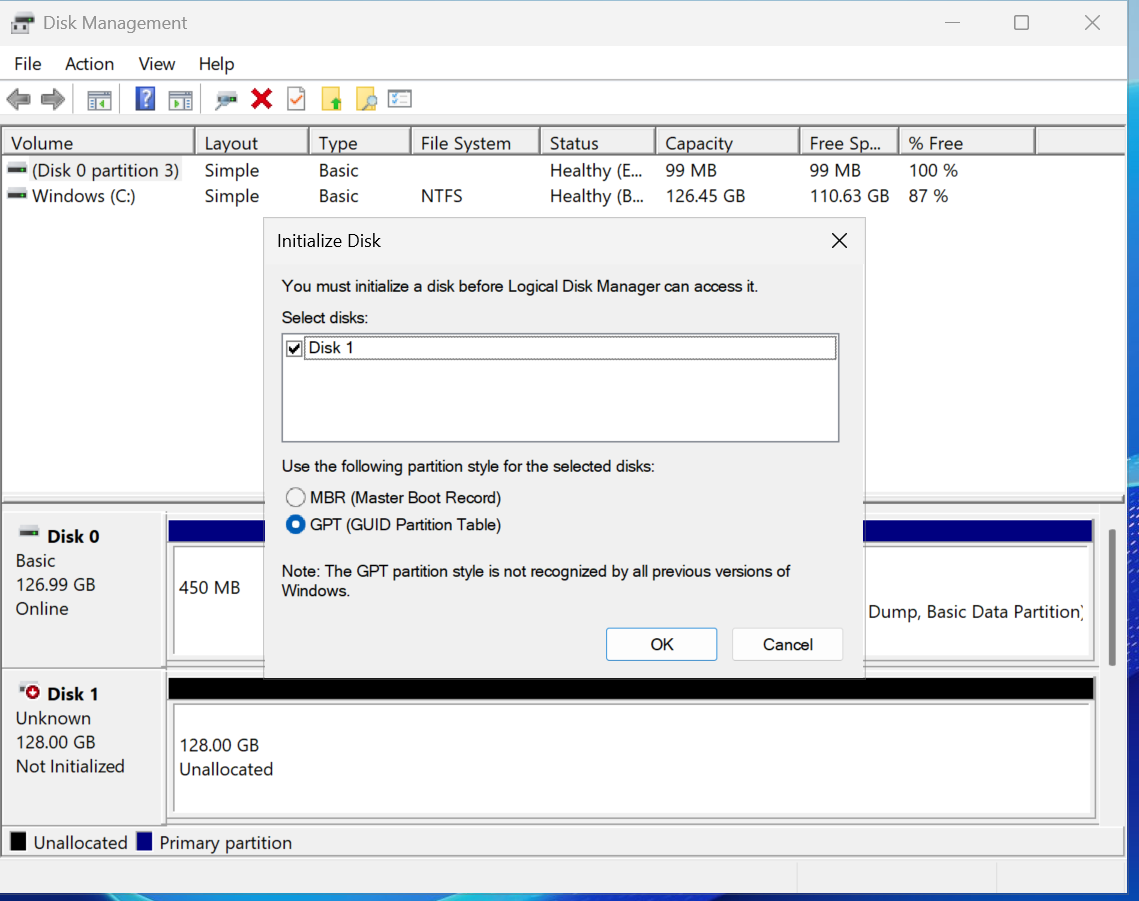Open the Action menu
1139x901 pixels.
tap(89, 64)
